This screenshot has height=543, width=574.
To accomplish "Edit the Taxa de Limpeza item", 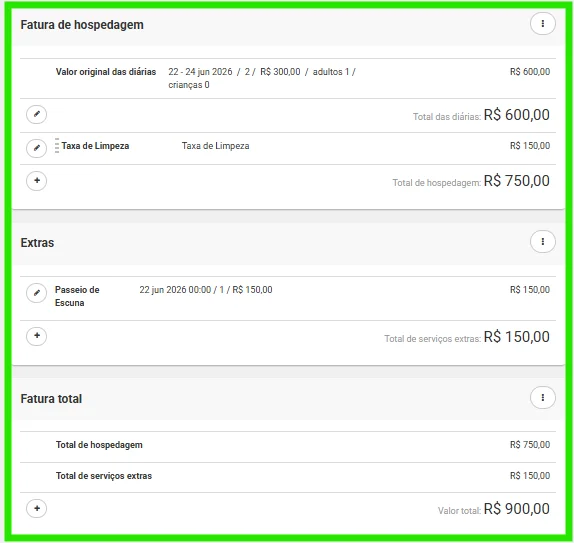I will [x=37, y=148].
